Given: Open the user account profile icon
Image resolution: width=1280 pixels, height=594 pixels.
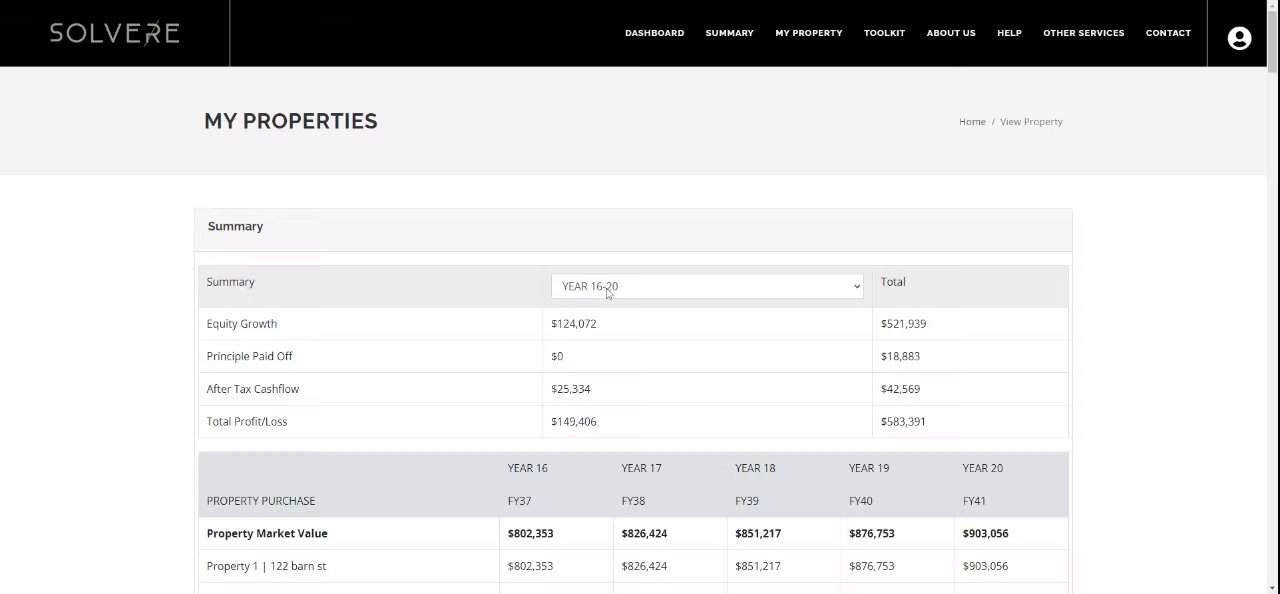Looking at the screenshot, I should click(1239, 38).
